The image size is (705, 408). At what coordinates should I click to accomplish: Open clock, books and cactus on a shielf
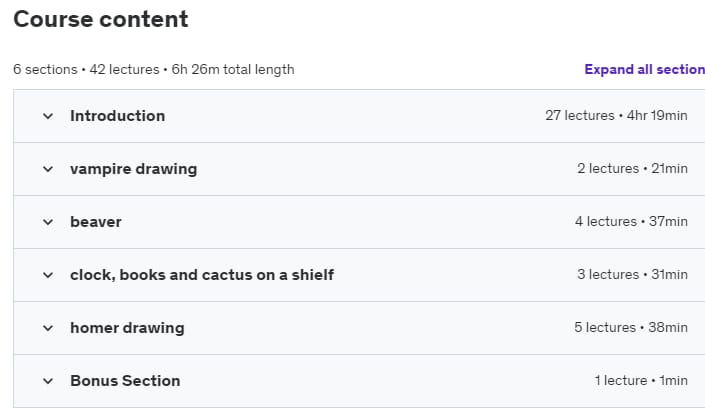pos(202,275)
